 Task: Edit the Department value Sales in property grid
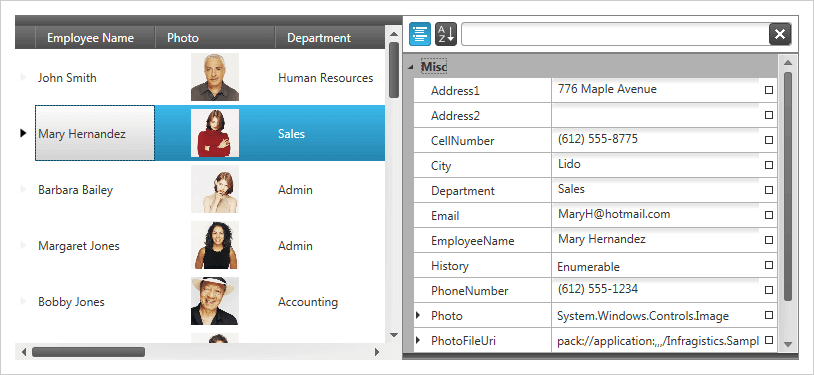[656, 190]
